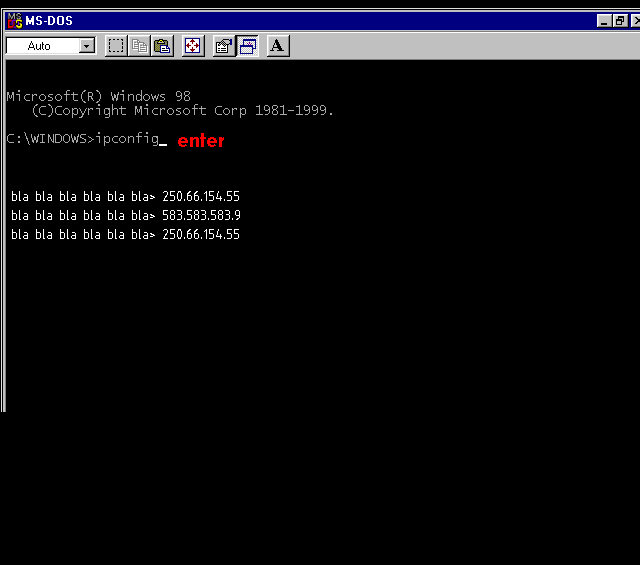The width and height of the screenshot is (640, 565).
Task: Restore the MS-DOS window size
Action: pos(620,20)
